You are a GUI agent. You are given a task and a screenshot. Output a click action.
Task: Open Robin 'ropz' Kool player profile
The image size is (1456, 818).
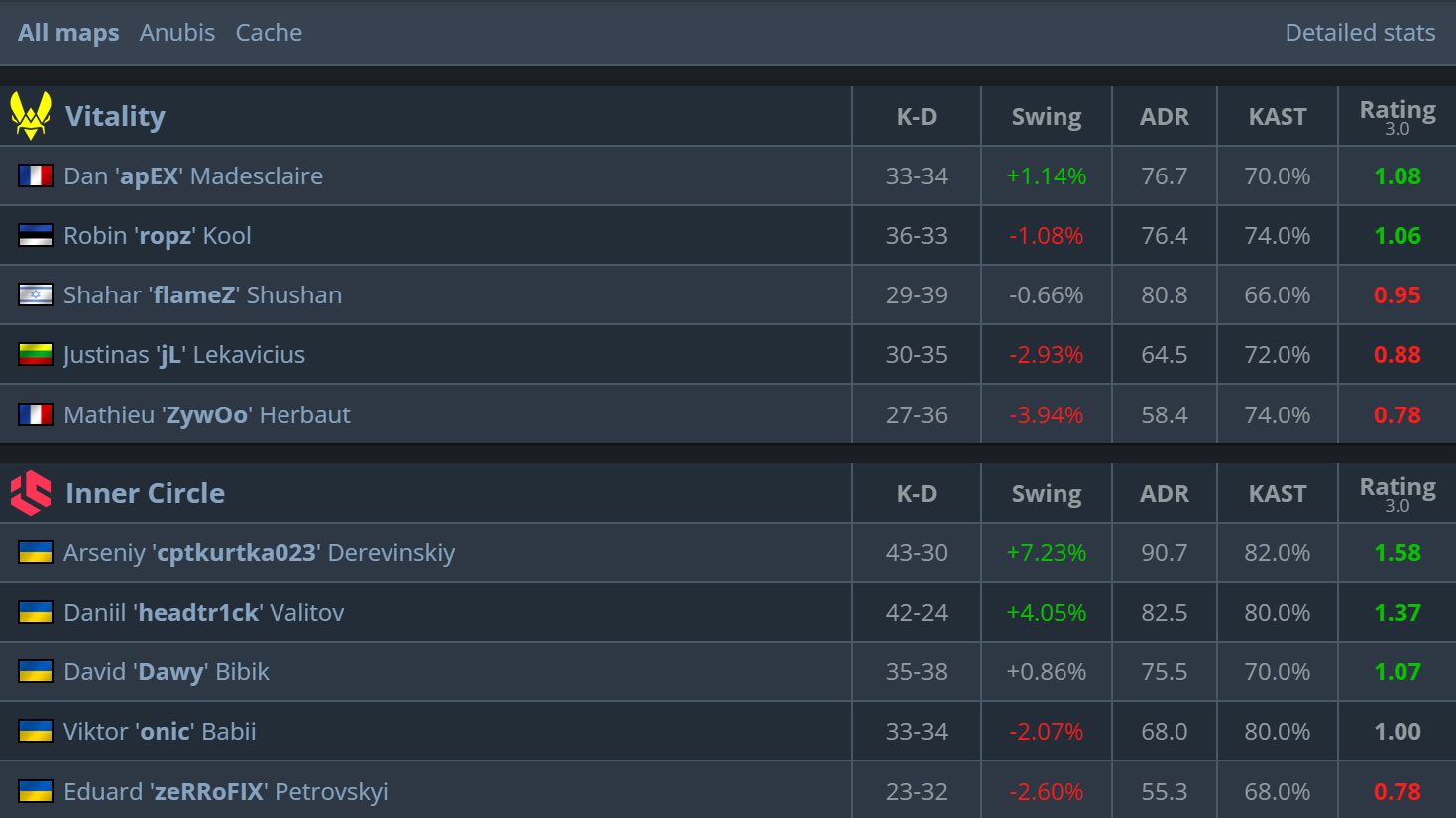coord(158,236)
